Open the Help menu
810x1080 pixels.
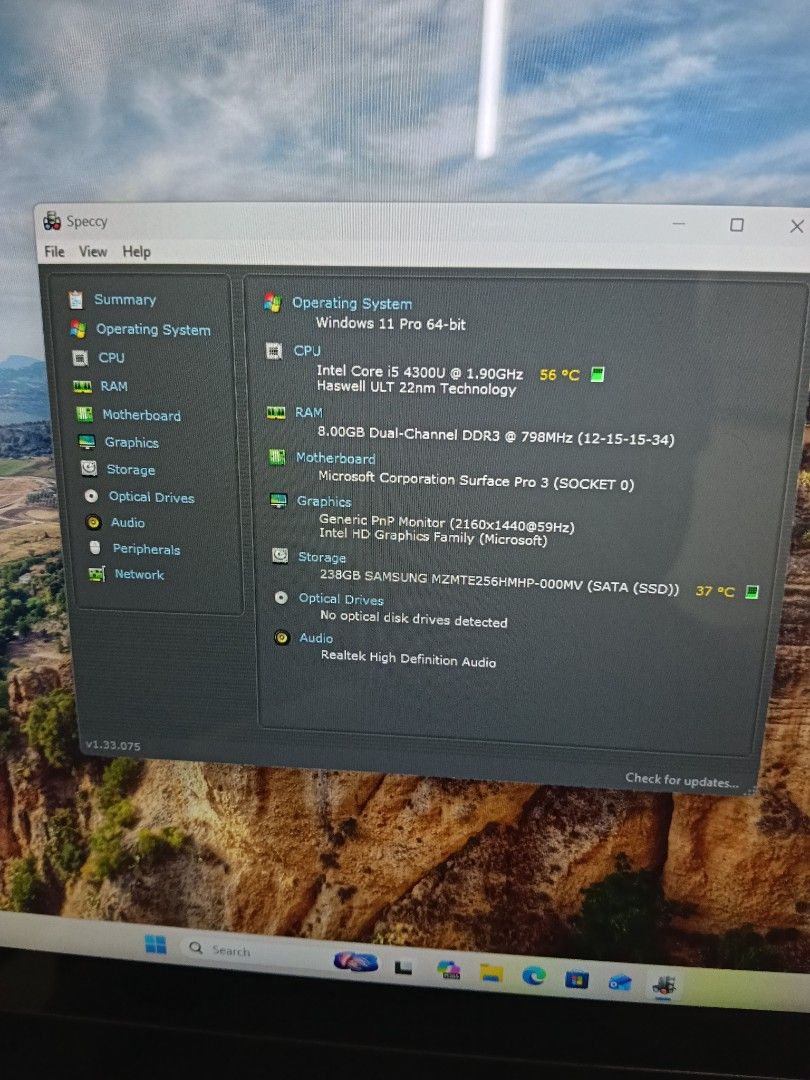[136, 252]
